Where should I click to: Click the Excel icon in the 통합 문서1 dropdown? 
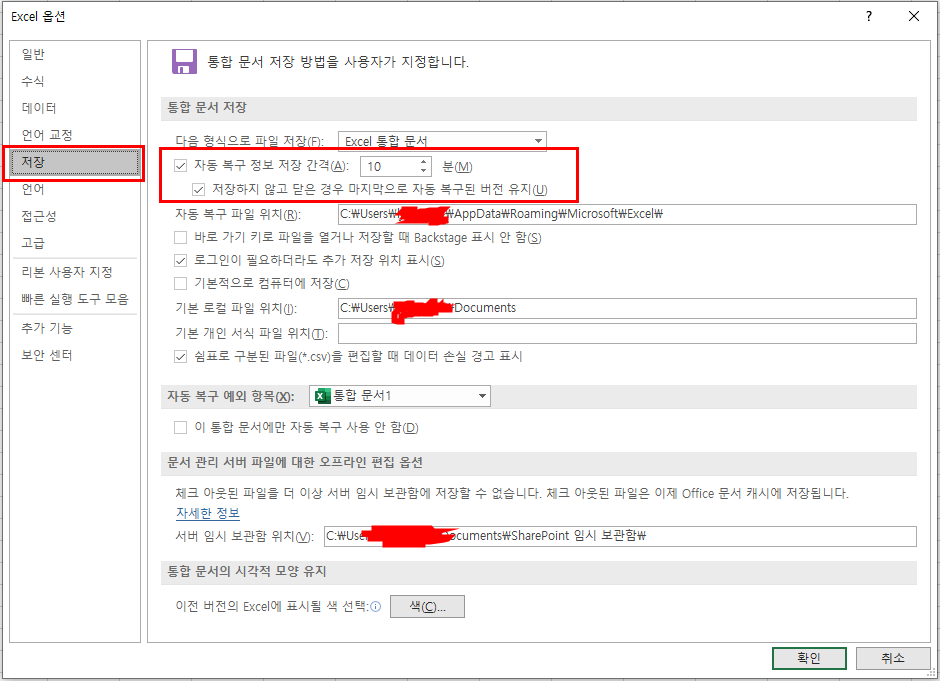pos(323,396)
